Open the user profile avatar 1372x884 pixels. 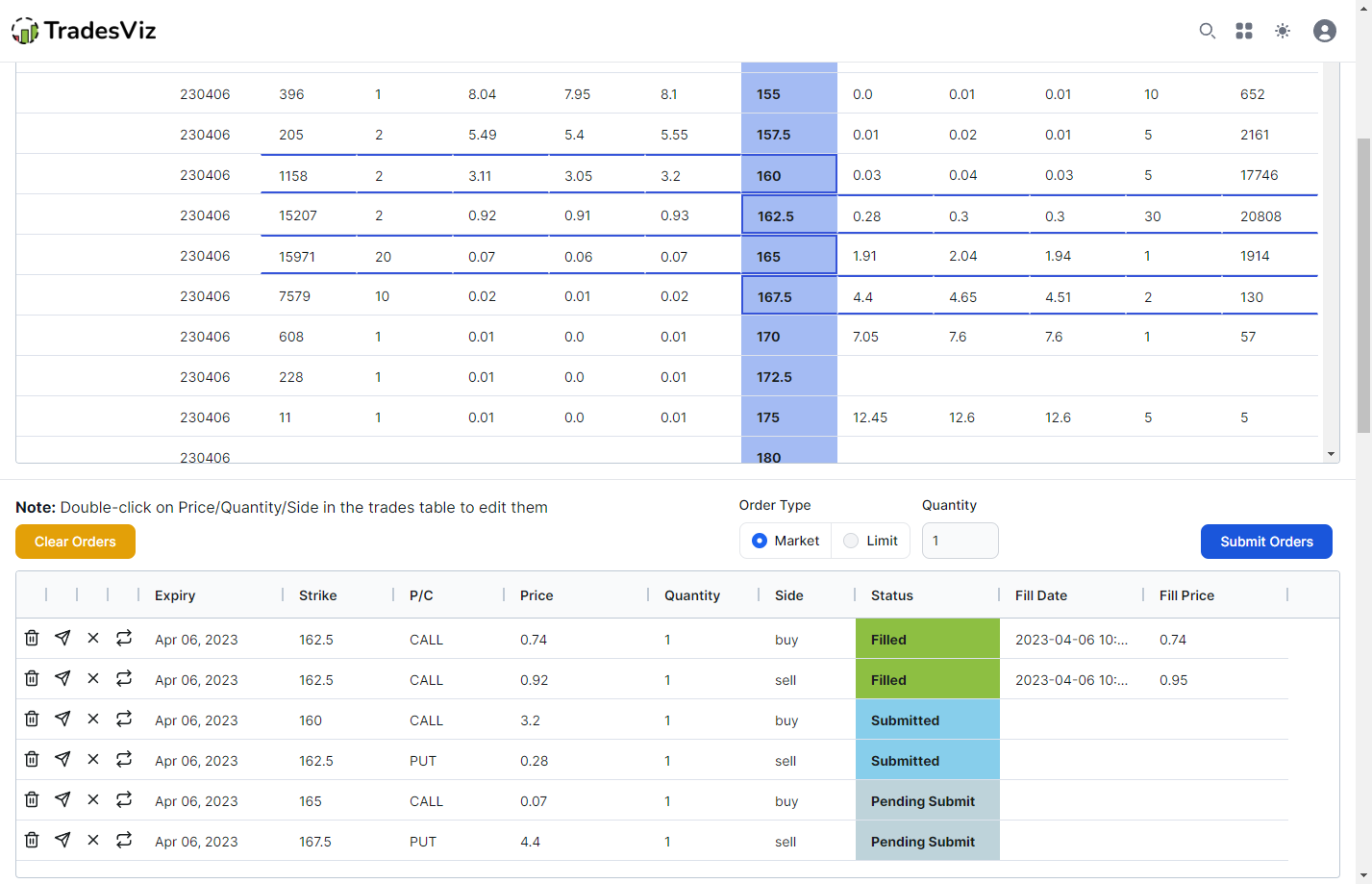1324,30
